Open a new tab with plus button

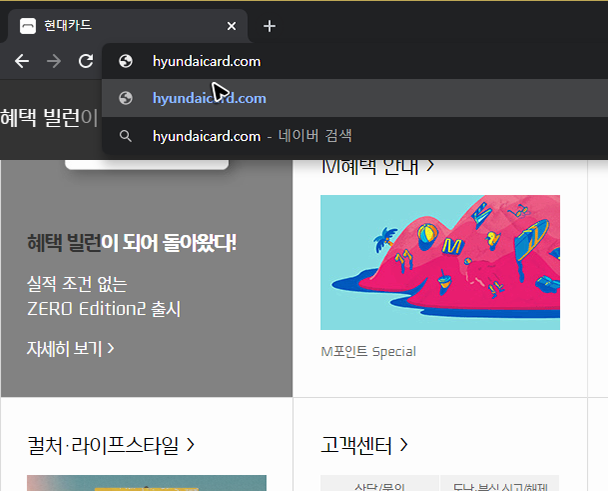(269, 26)
